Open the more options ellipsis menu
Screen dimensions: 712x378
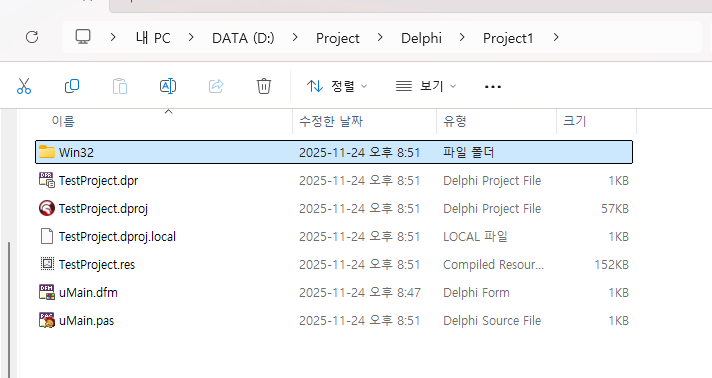[x=493, y=86]
